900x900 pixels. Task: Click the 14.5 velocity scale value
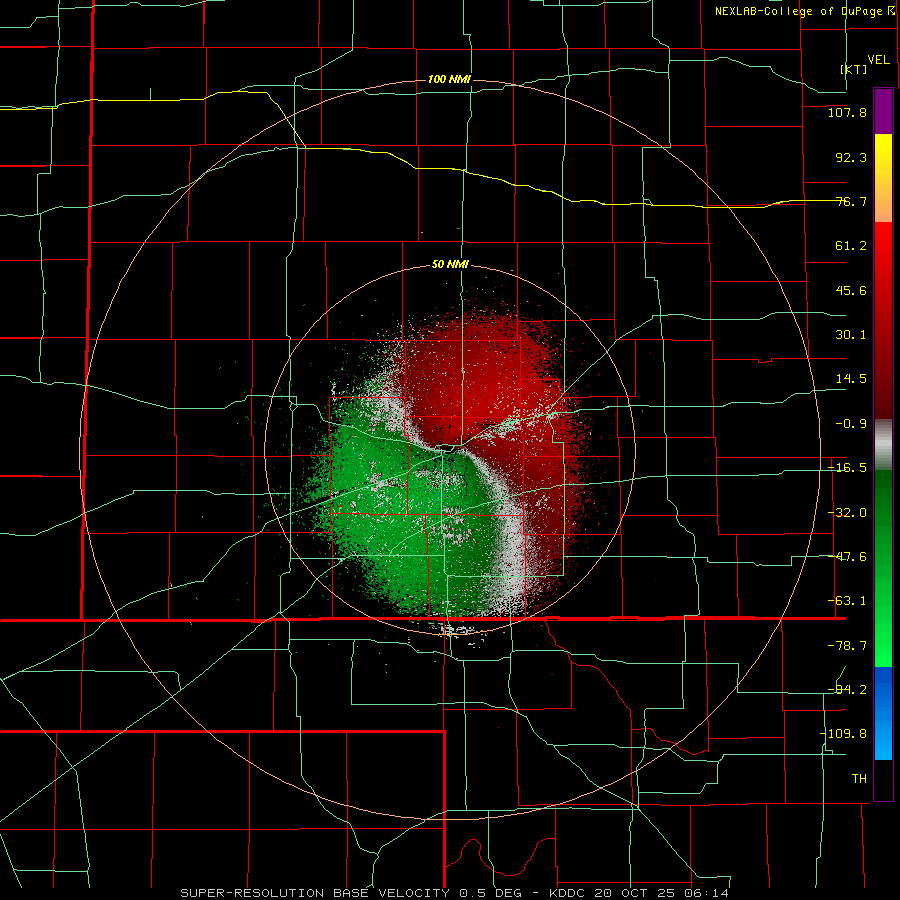[x=851, y=379]
